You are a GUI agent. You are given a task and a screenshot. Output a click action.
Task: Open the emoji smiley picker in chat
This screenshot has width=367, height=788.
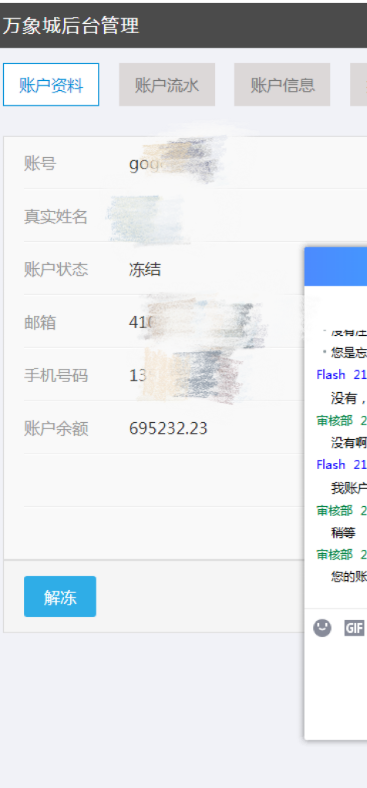point(322,628)
